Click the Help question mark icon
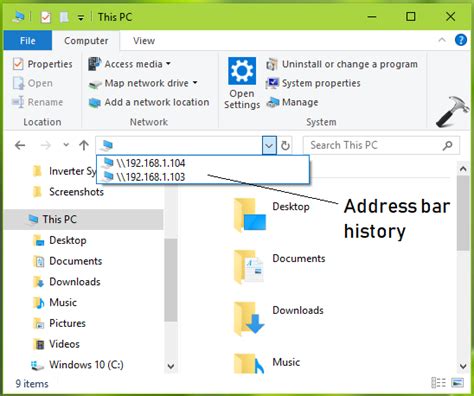The height and width of the screenshot is (396, 474). click(461, 40)
